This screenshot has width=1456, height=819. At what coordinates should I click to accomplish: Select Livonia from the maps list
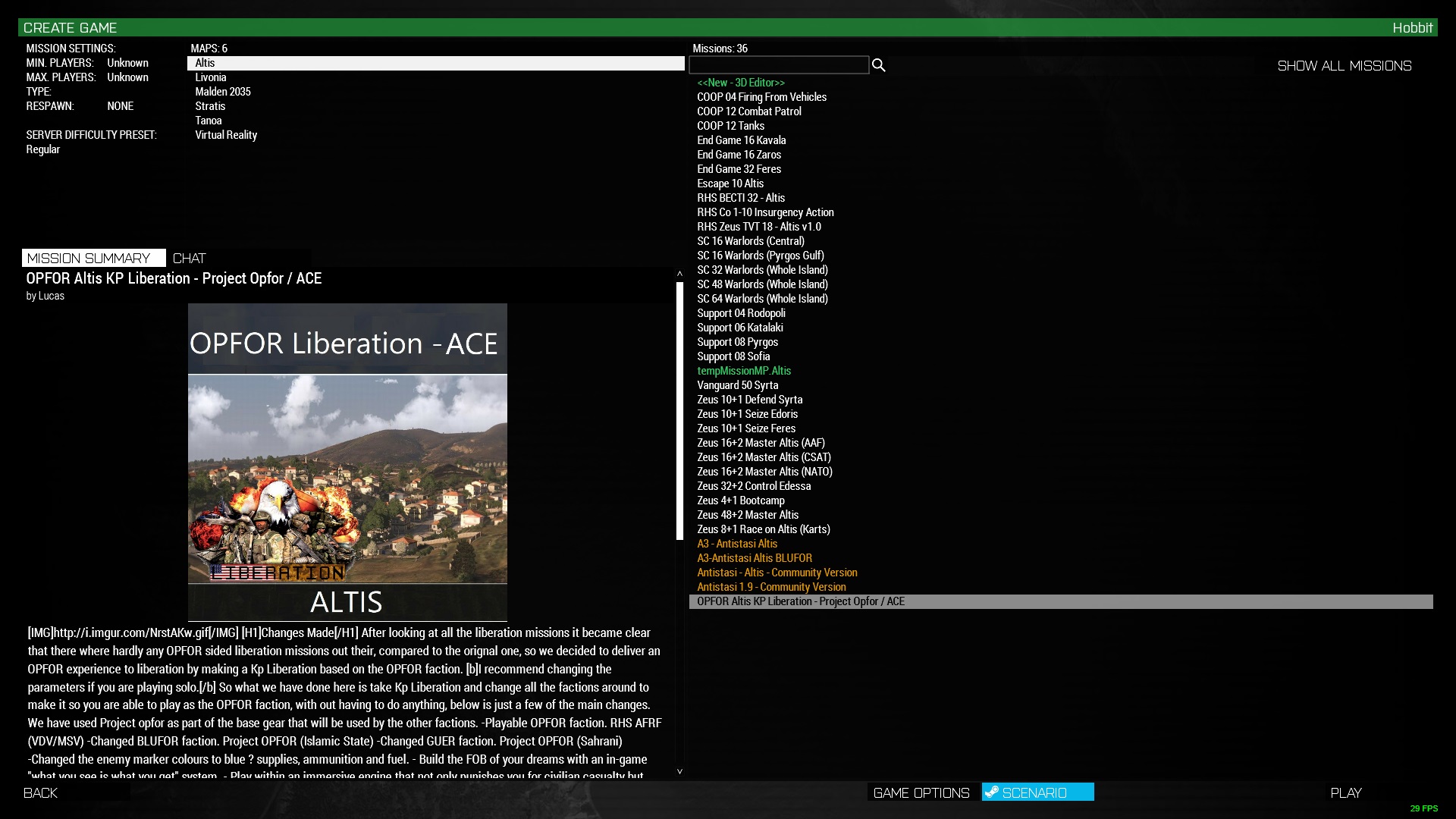pos(211,77)
